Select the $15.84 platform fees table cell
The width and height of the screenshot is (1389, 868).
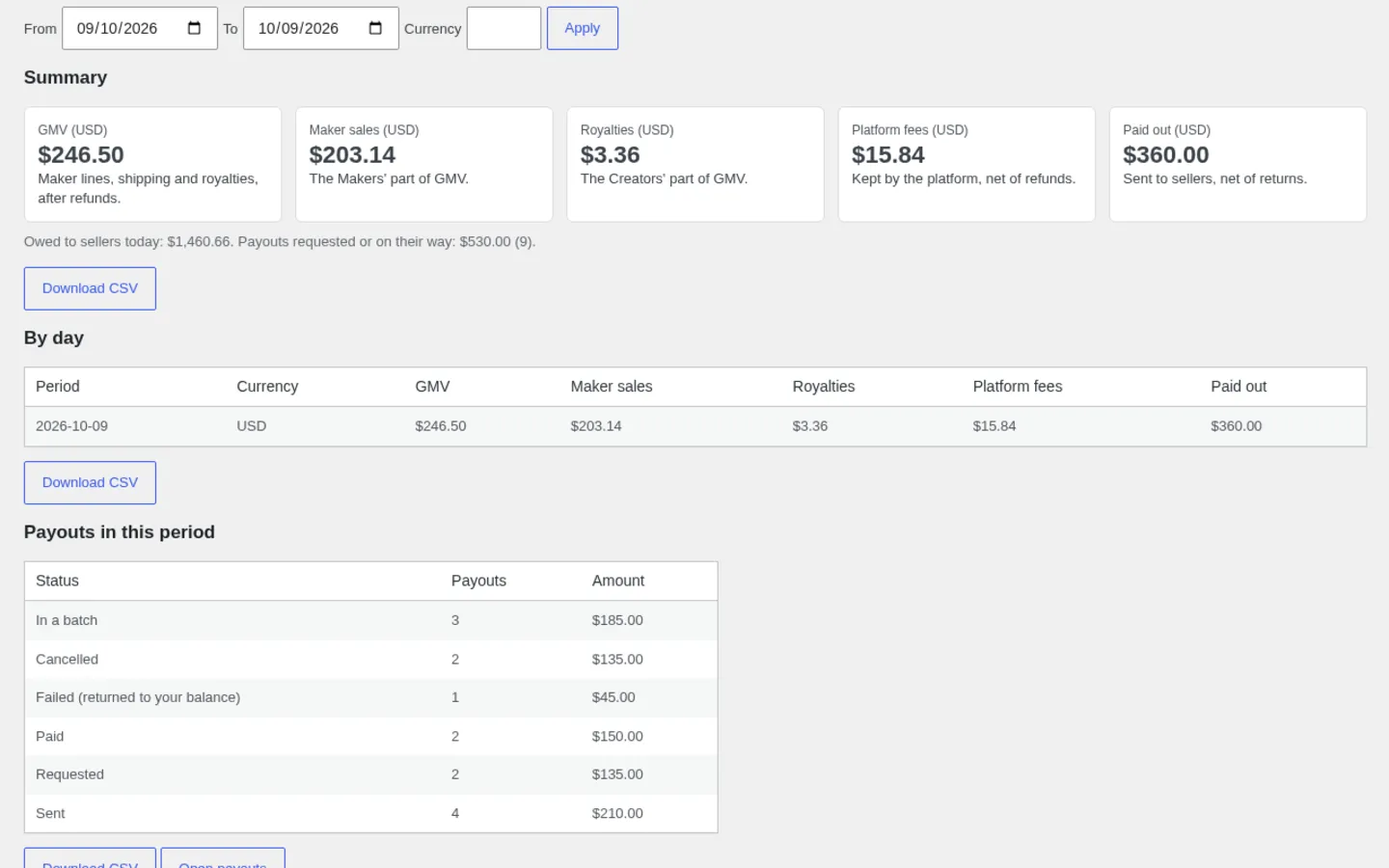pos(994,426)
